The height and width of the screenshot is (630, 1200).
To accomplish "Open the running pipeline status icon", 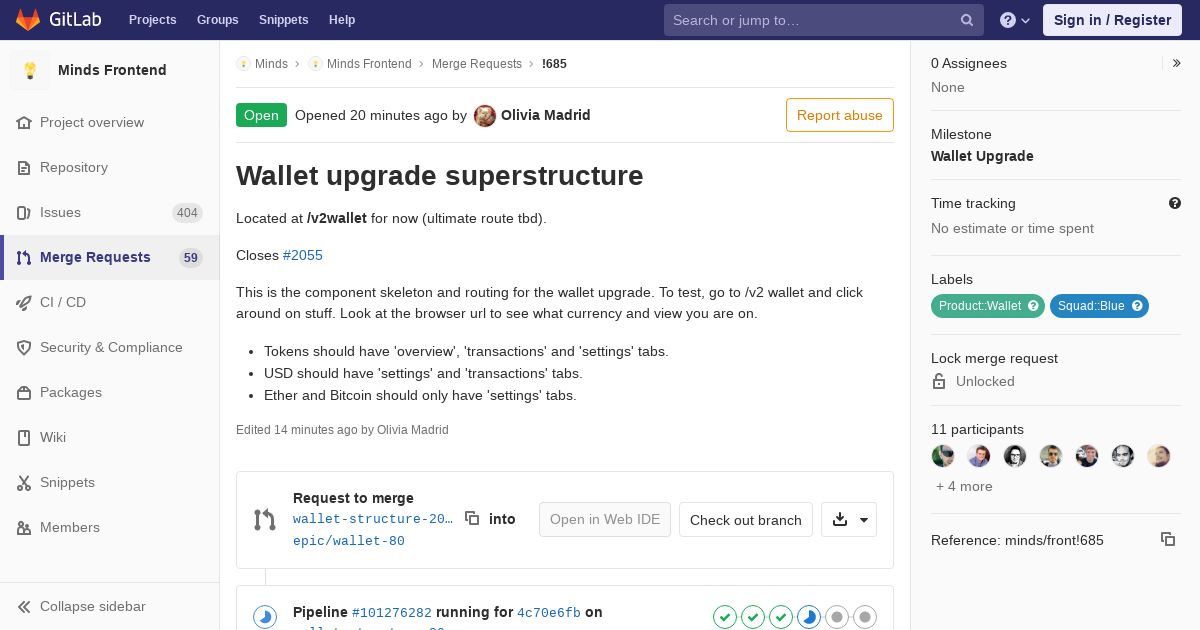I will click(x=264, y=617).
